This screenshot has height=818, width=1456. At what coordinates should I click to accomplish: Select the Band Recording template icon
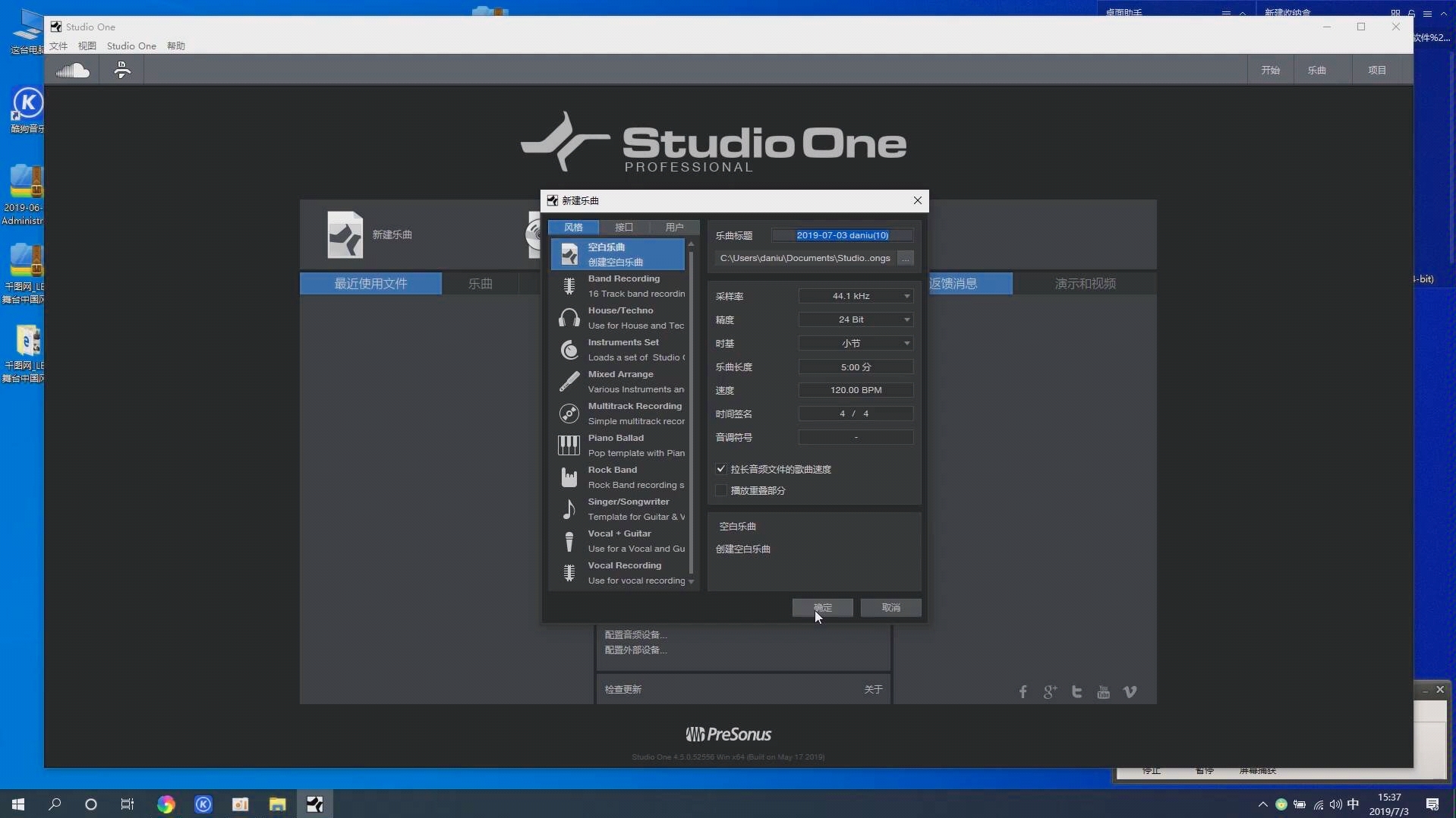[569, 285]
